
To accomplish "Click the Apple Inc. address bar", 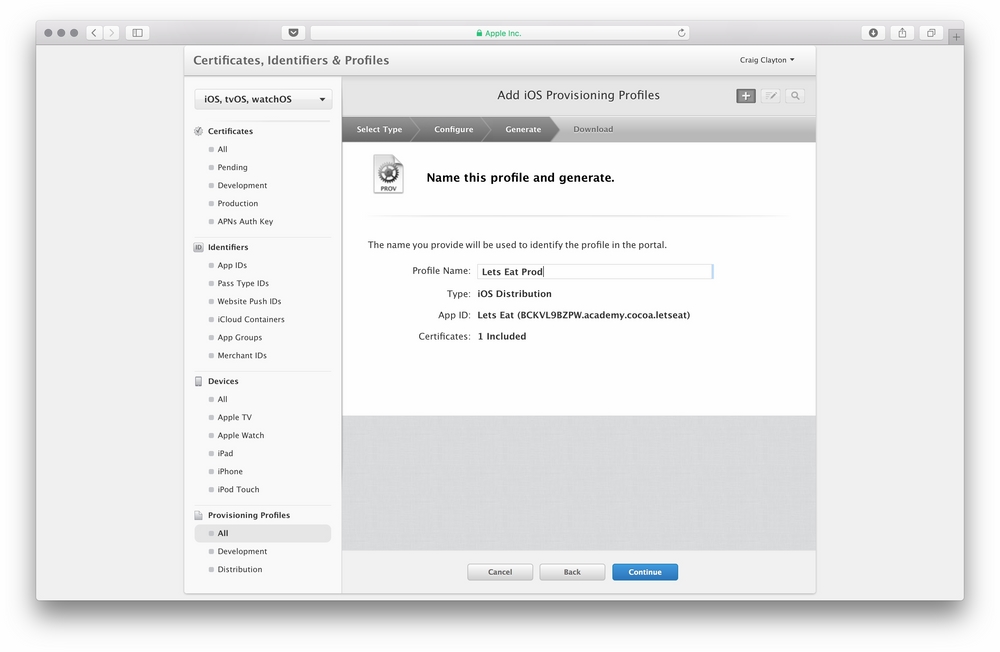I will (x=499, y=33).
